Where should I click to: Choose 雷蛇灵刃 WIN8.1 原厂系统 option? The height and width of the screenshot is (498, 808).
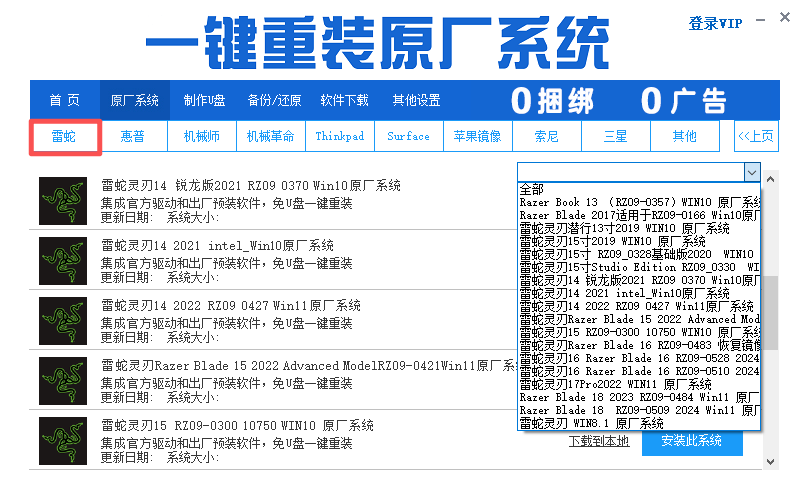pyautogui.click(x=638, y=423)
